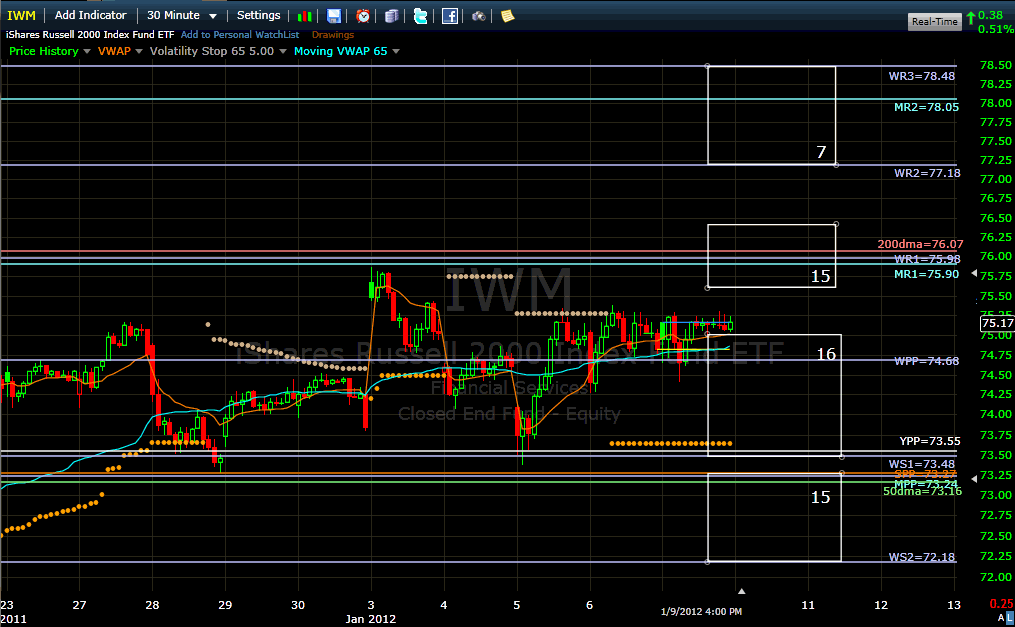The height and width of the screenshot is (627, 1015).
Task: Open the Settings menu
Action: point(258,15)
